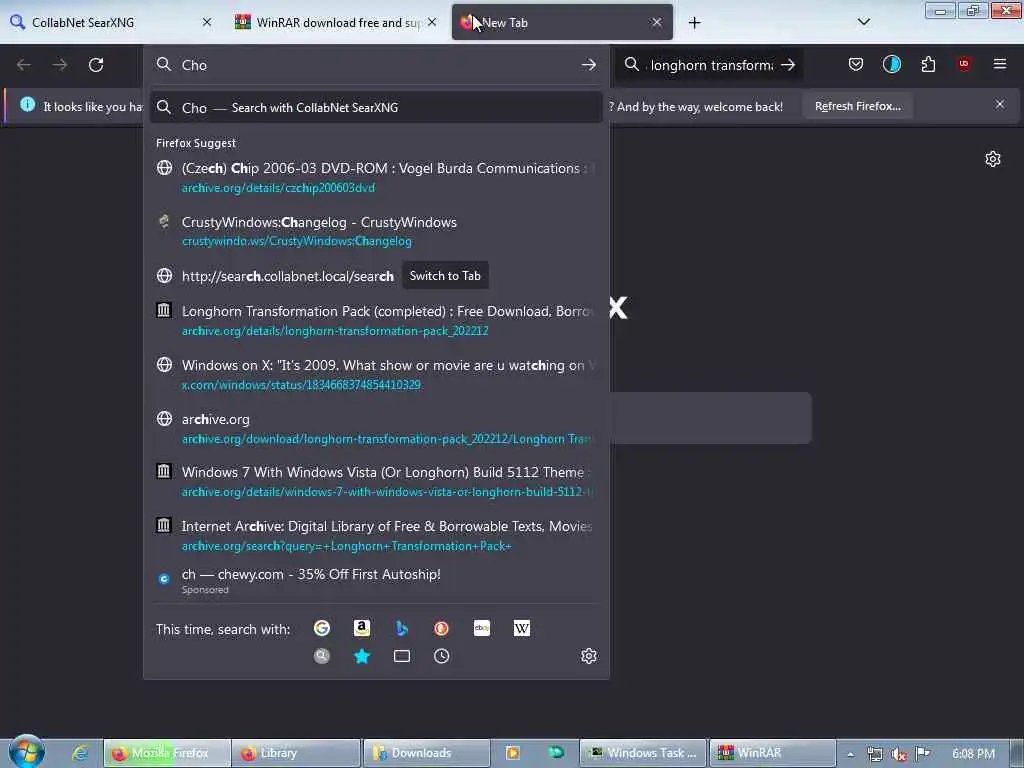Click the media player taskbar icon

coord(513,753)
